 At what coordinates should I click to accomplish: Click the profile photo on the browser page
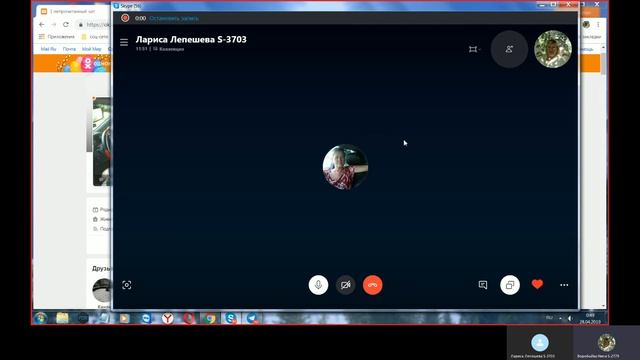tap(101, 142)
